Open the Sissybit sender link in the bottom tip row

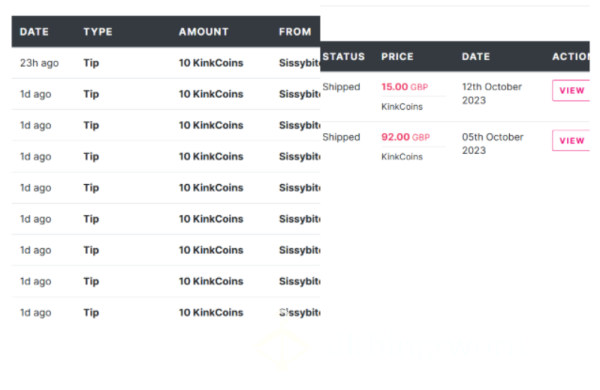300,312
